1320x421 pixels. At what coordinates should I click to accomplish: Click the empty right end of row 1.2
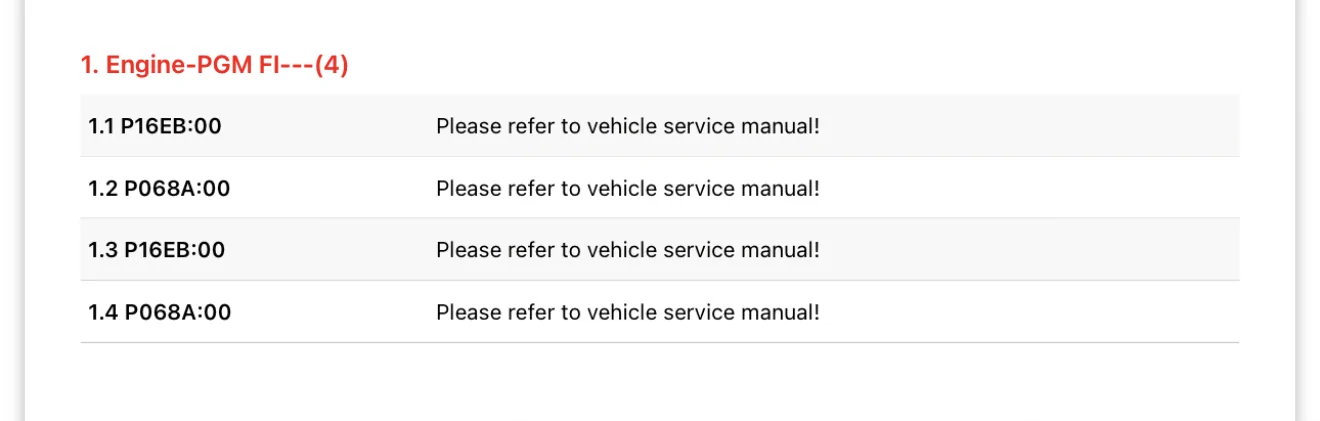point(1030,188)
